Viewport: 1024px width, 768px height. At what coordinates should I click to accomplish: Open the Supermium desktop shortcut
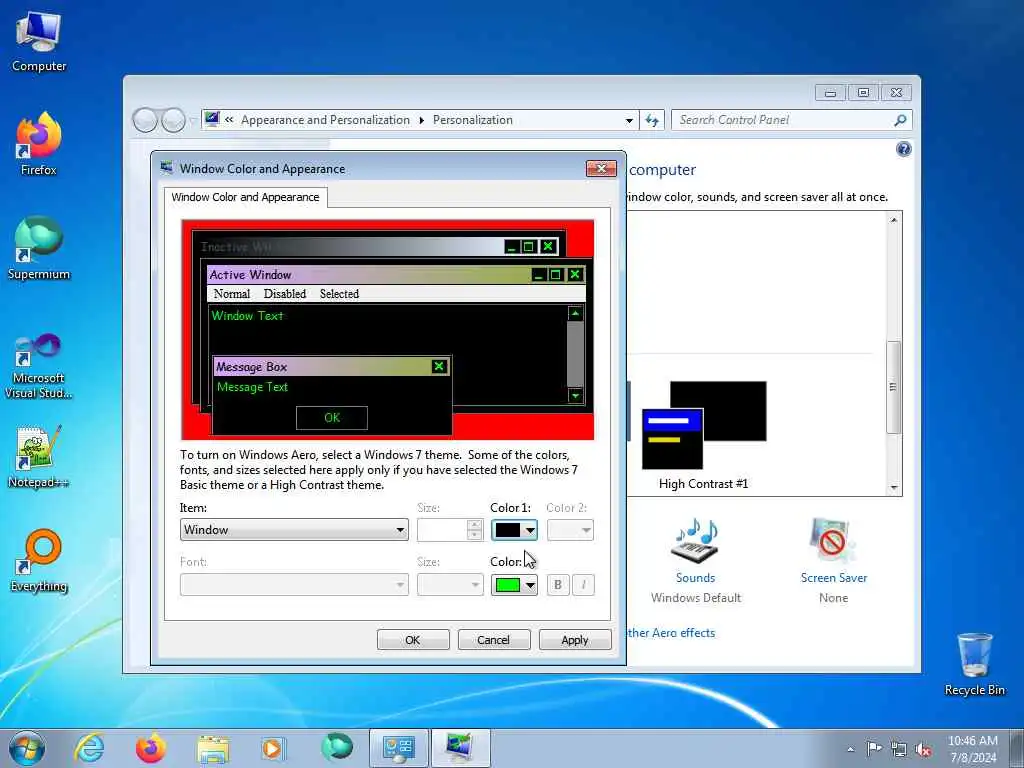coord(39,248)
